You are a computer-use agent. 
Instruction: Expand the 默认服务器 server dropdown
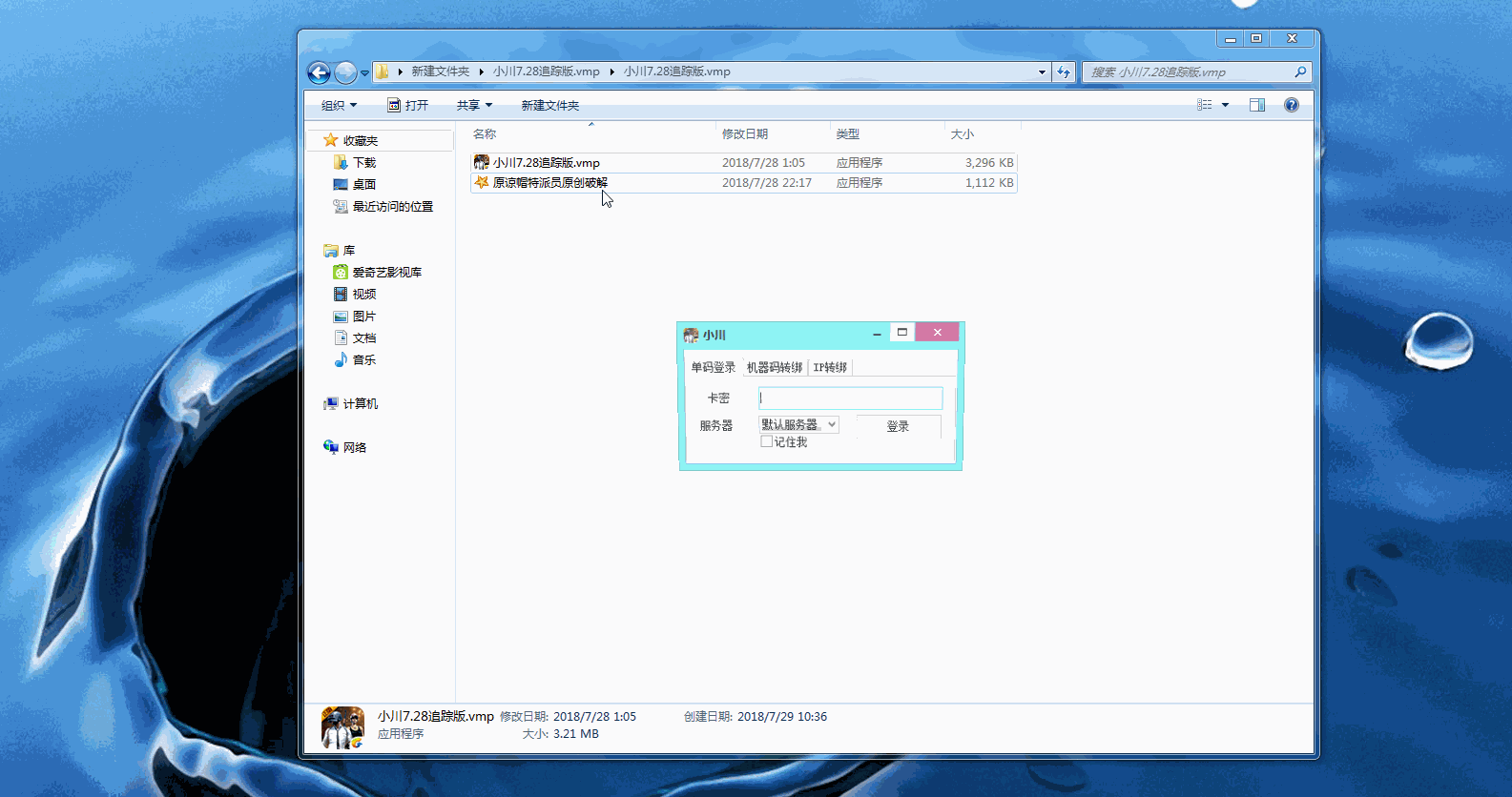tap(832, 425)
